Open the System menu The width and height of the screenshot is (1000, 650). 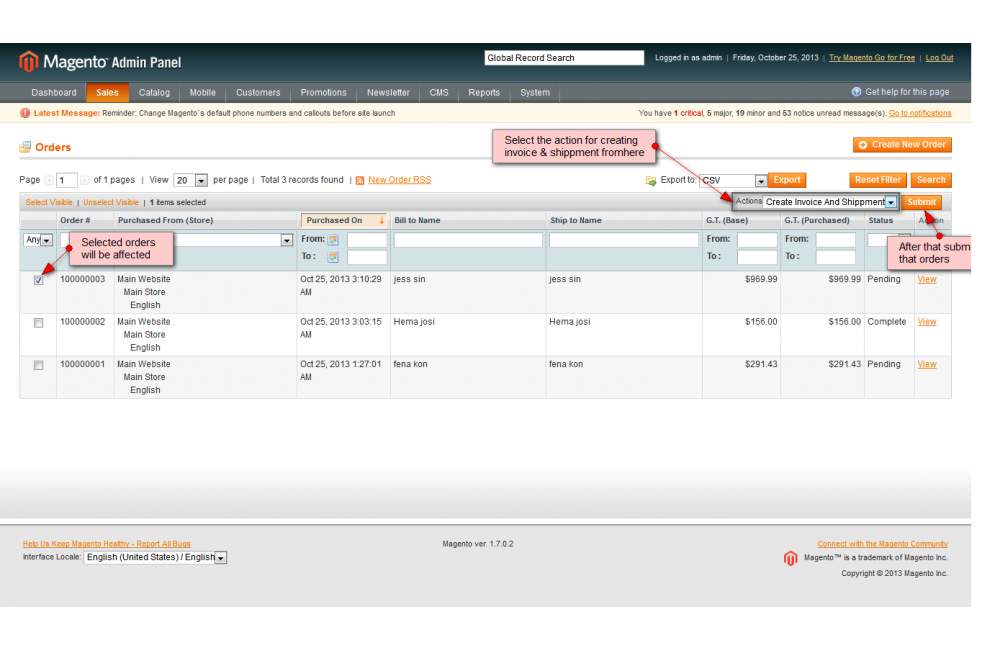[x=534, y=92]
